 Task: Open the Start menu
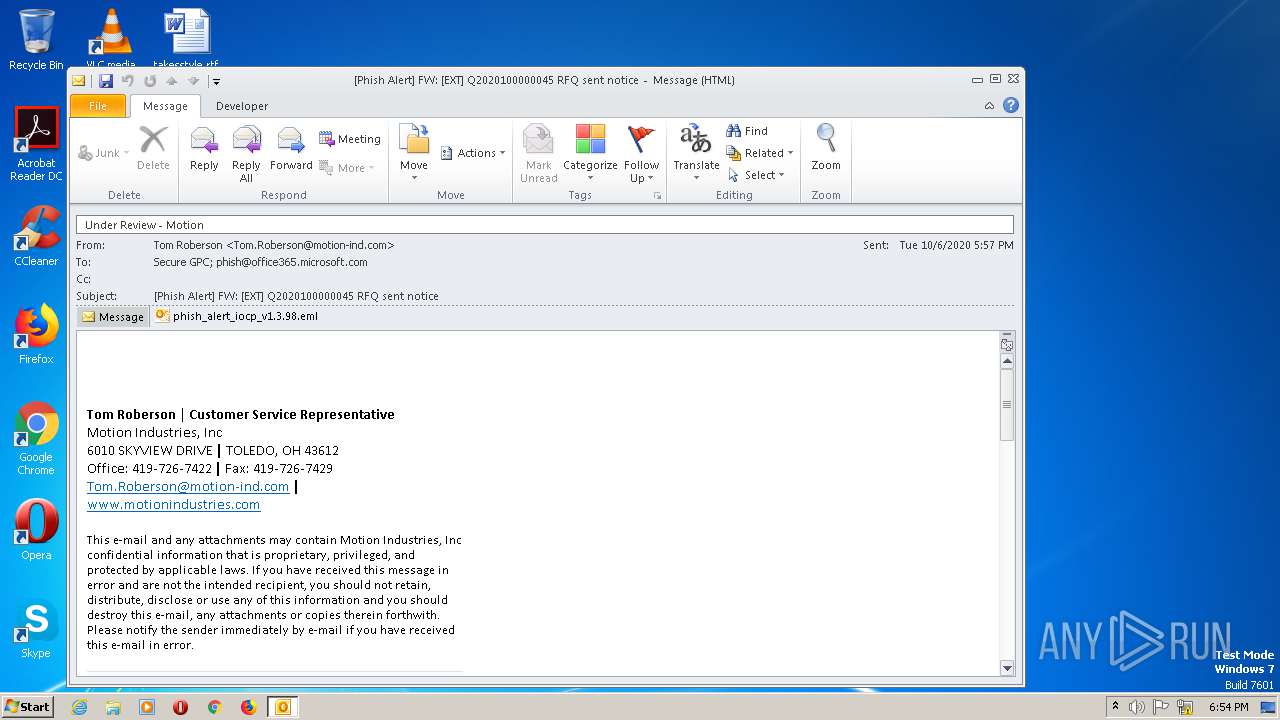(28, 707)
